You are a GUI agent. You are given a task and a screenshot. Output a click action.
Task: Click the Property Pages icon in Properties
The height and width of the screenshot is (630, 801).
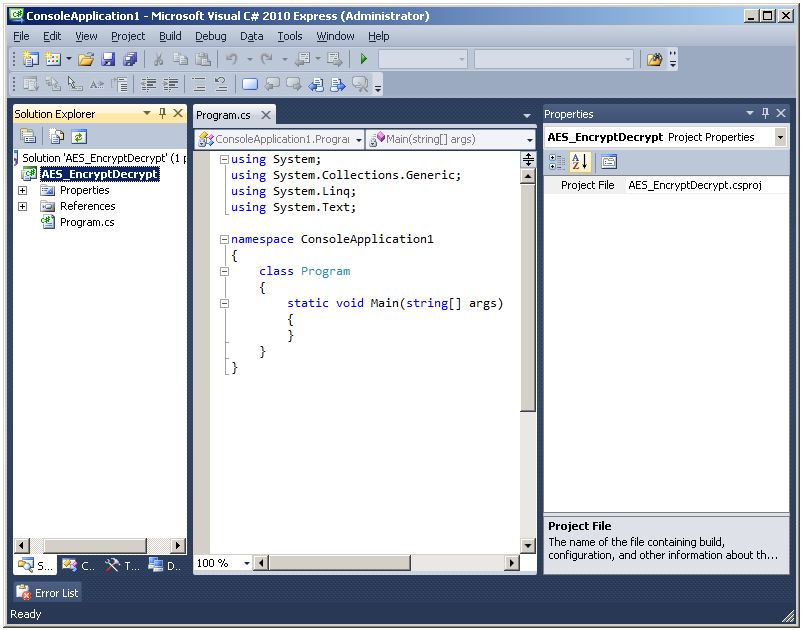click(608, 162)
